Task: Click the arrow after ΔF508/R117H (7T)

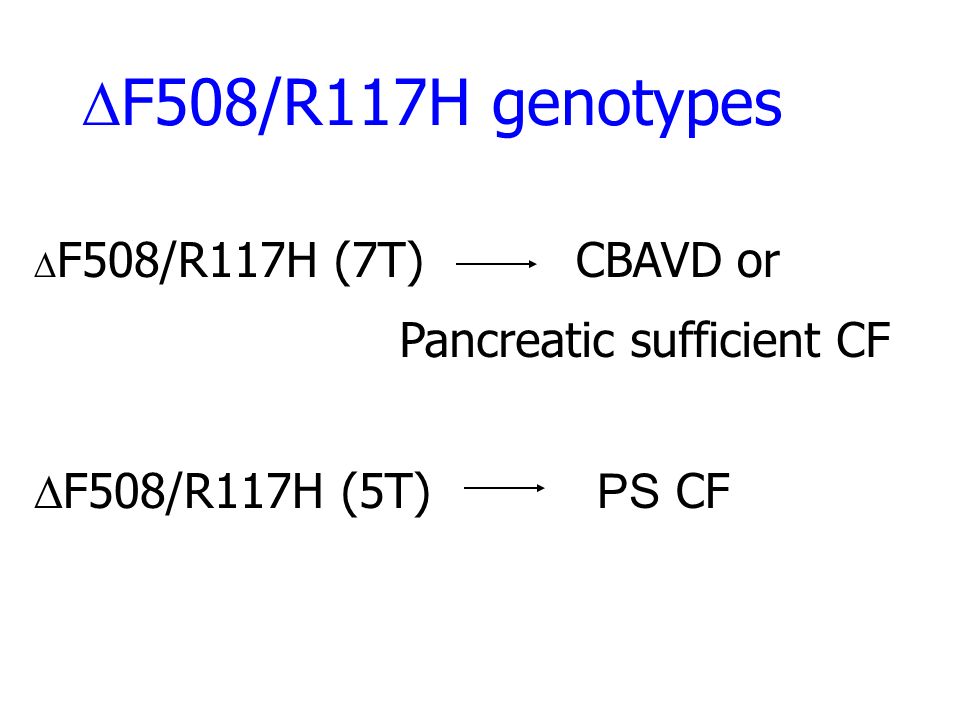Action: point(497,264)
